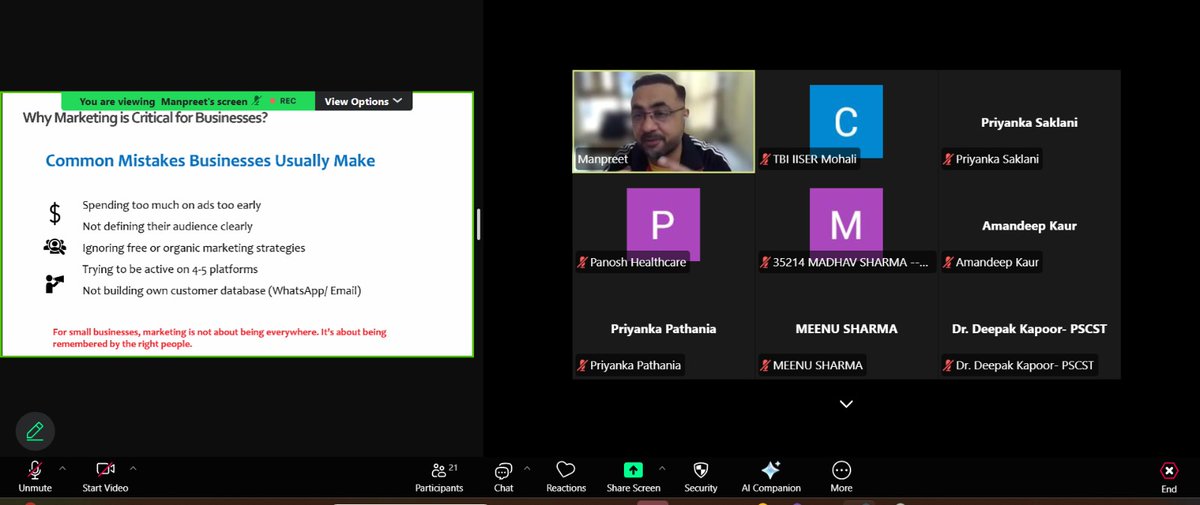The height and width of the screenshot is (505, 1200).
Task: Launch AI Companion
Action: click(770, 476)
